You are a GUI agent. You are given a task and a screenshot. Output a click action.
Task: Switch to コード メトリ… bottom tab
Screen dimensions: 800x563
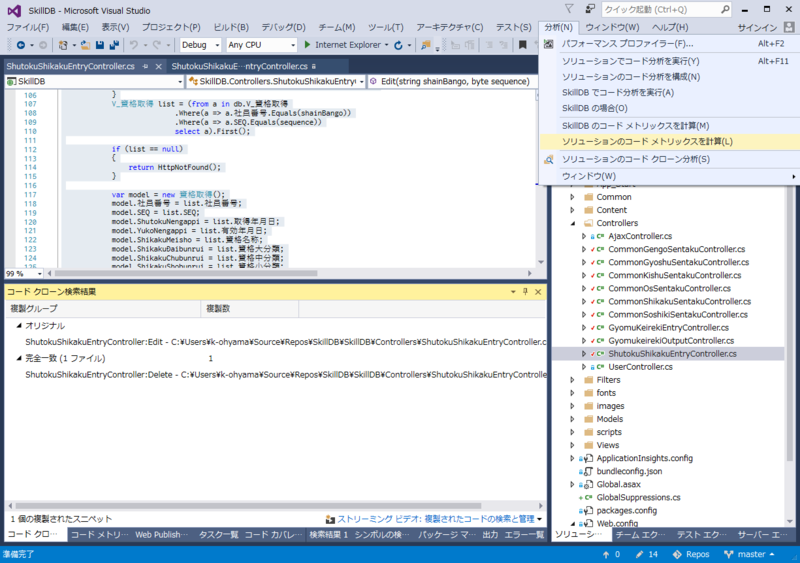(99, 535)
